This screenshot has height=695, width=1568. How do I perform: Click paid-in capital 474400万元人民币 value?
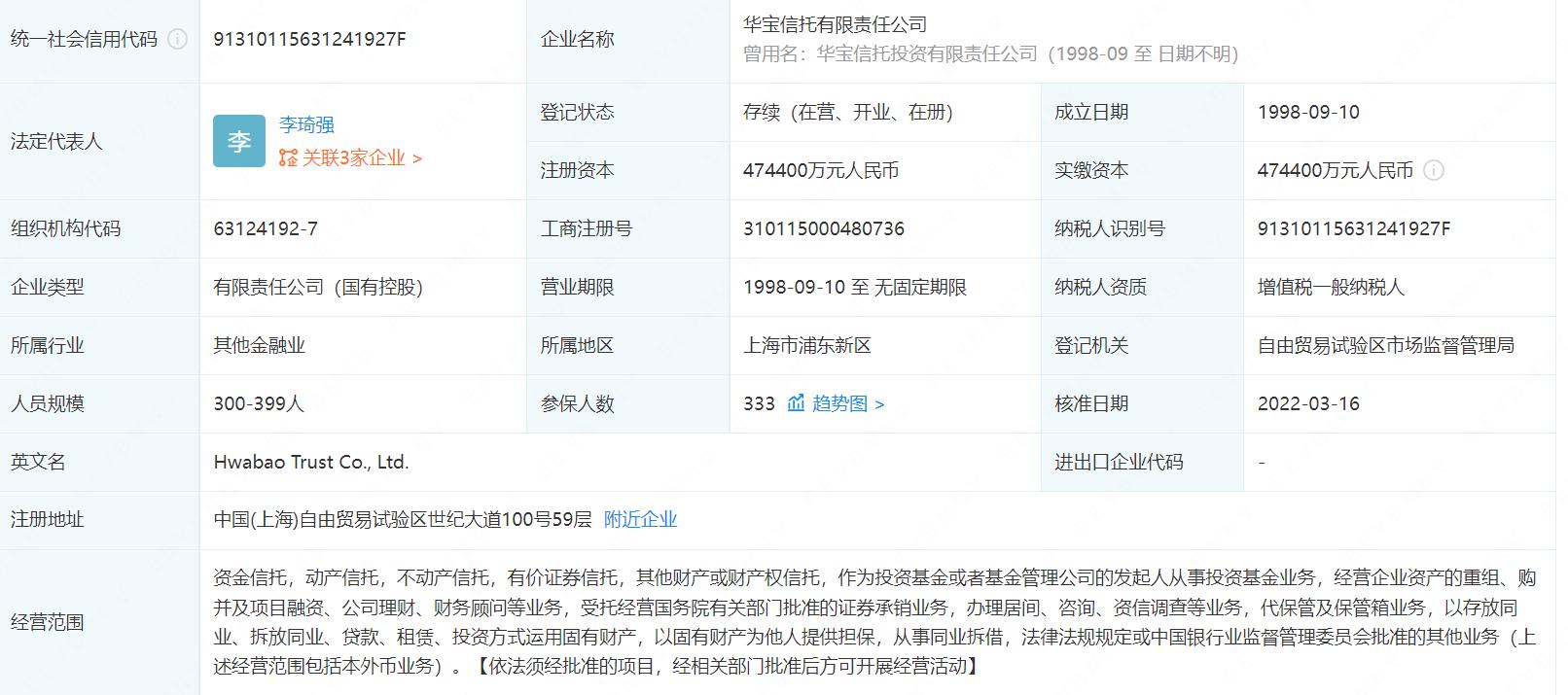pyautogui.click(x=1335, y=170)
